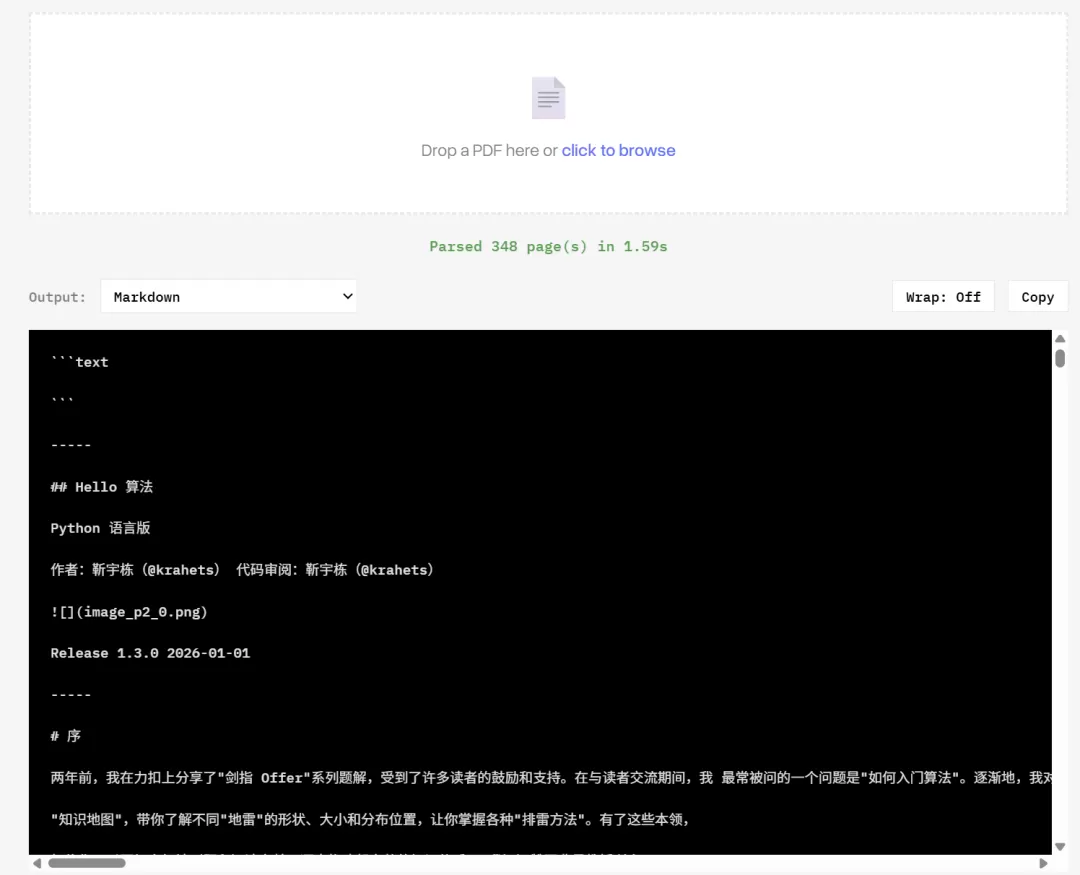Screen dimensions: 1080x875
Task: Click the author line with @krahets
Action: point(242,570)
